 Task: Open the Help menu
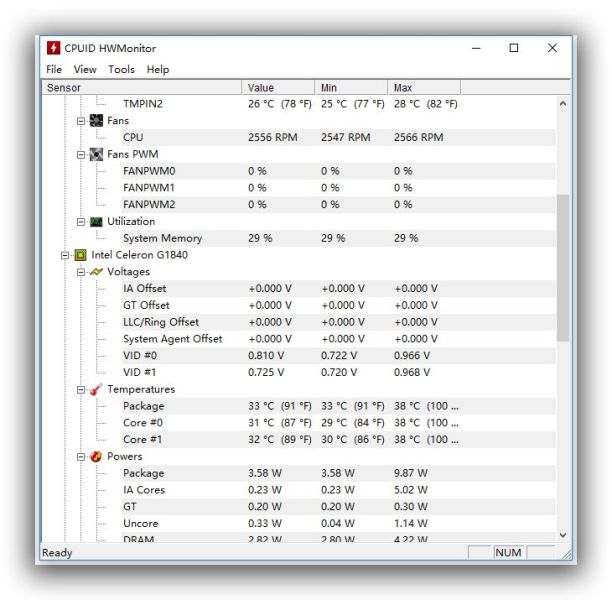158,69
